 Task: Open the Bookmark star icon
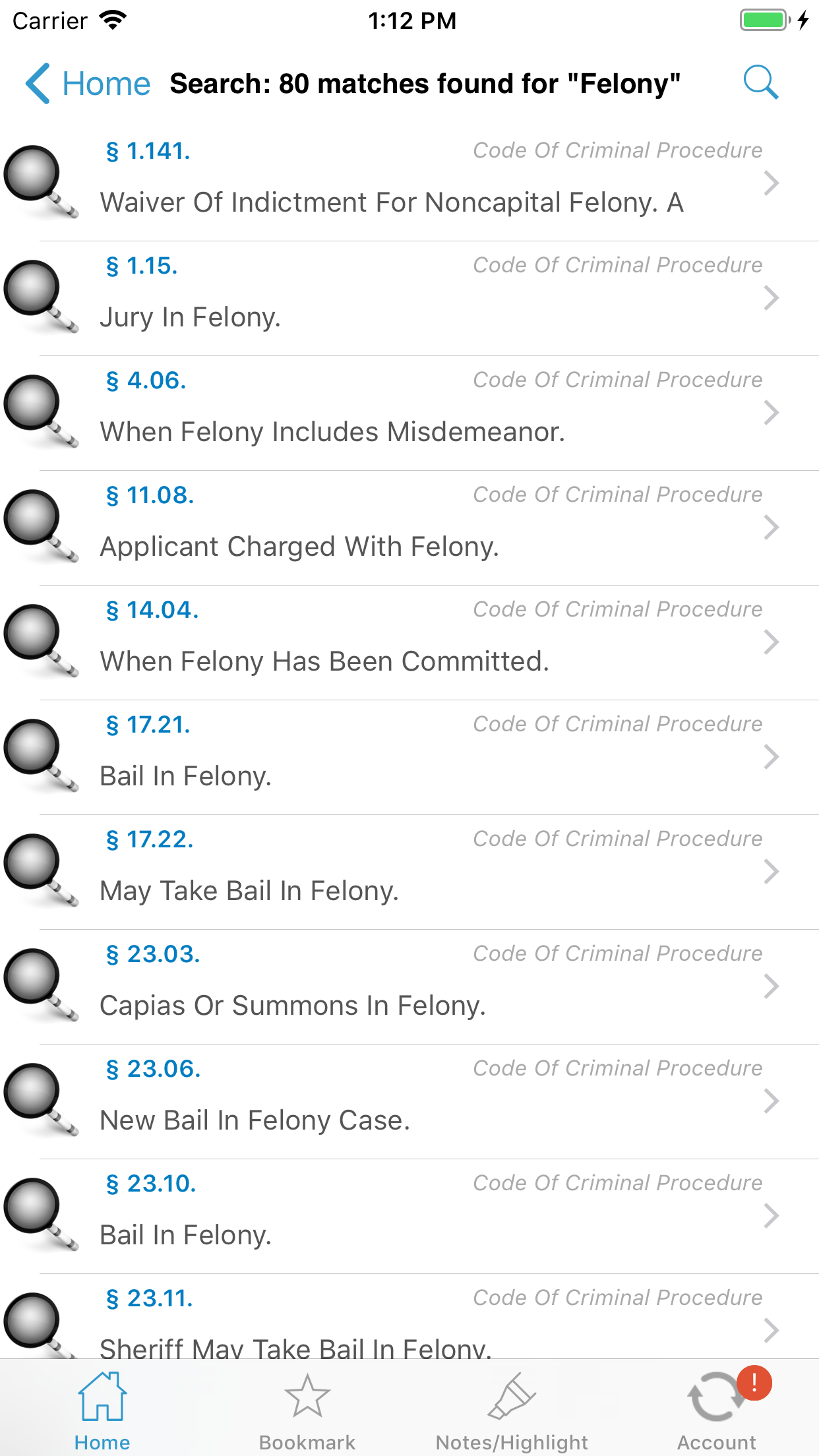click(305, 1398)
